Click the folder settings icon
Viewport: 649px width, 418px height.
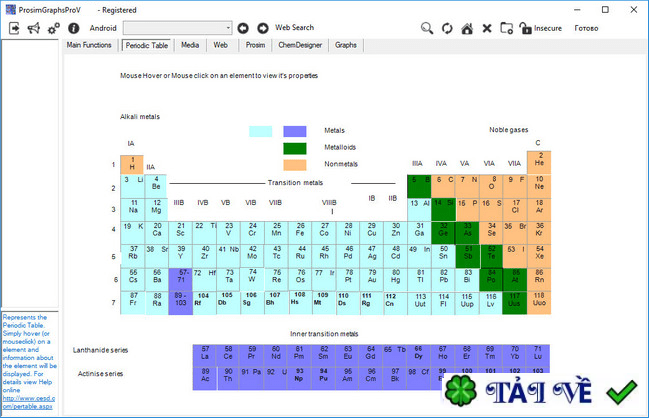(507, 28)
